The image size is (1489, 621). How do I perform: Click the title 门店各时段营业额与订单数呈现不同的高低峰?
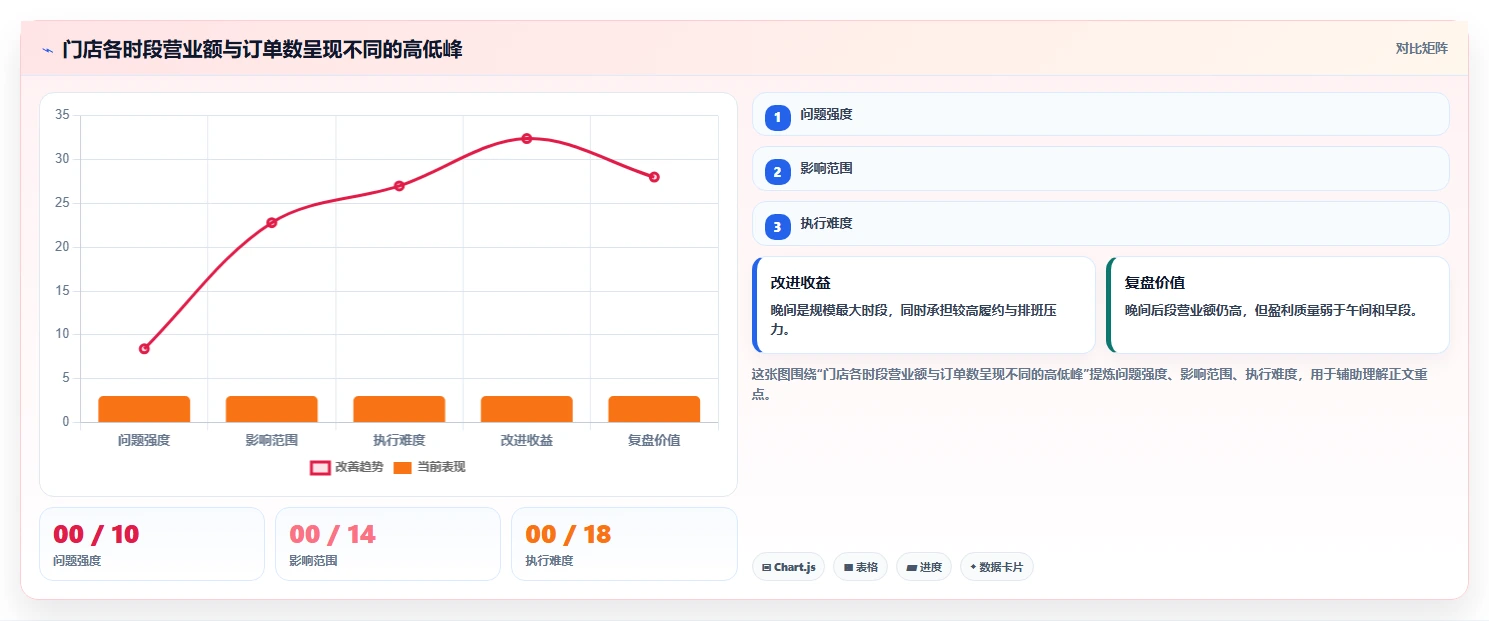pos(262,49)
